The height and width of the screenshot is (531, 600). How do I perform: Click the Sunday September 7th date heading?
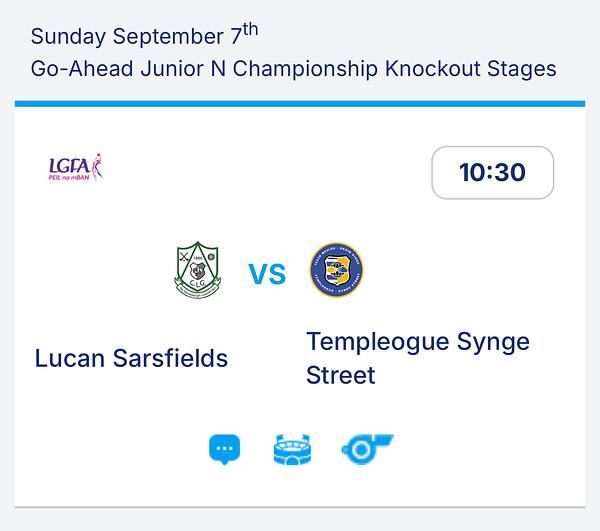144,35
